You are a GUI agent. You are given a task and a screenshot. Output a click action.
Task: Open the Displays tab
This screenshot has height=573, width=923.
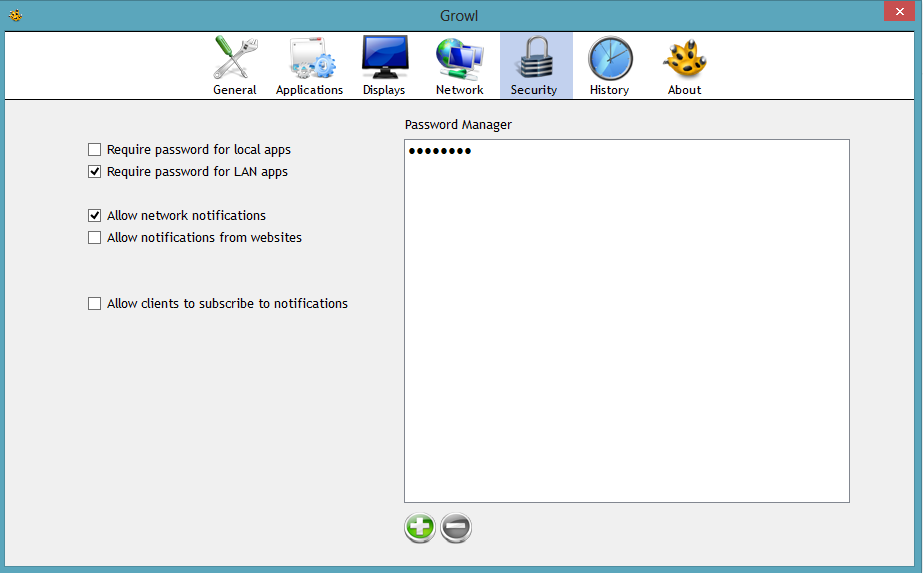[x=384, y=65]
